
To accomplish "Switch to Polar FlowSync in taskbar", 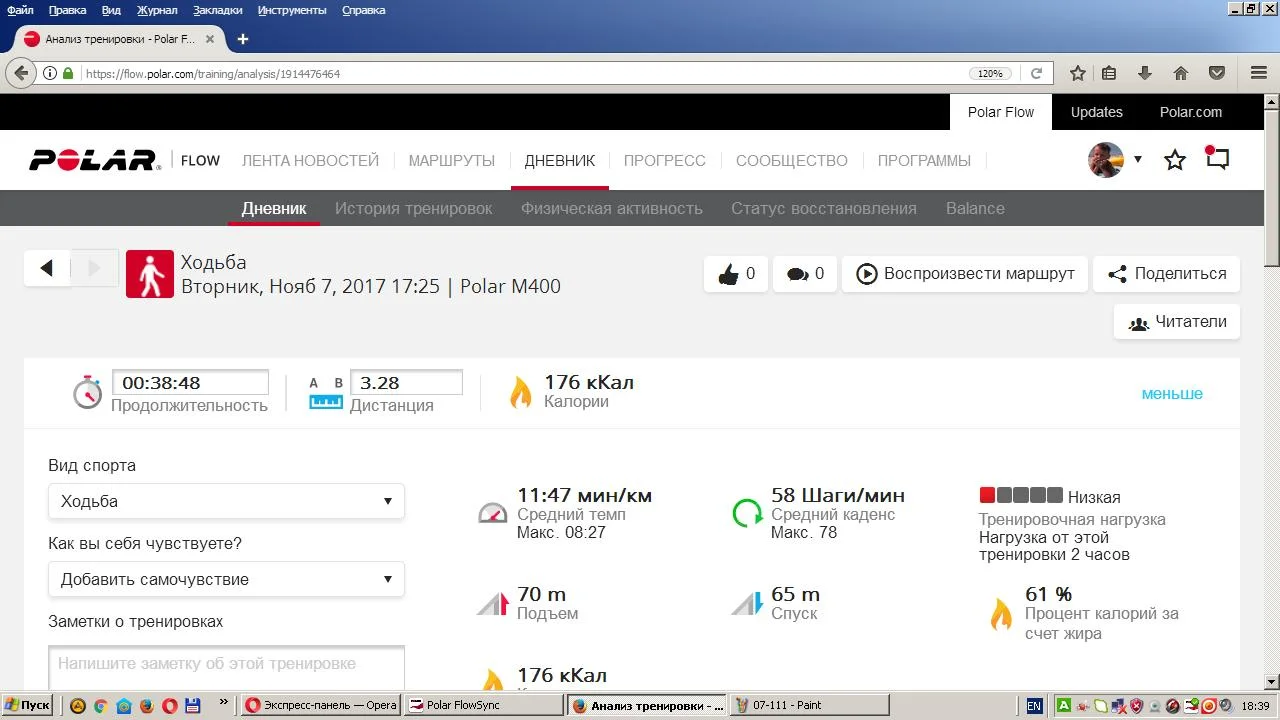I will [484, 705].
